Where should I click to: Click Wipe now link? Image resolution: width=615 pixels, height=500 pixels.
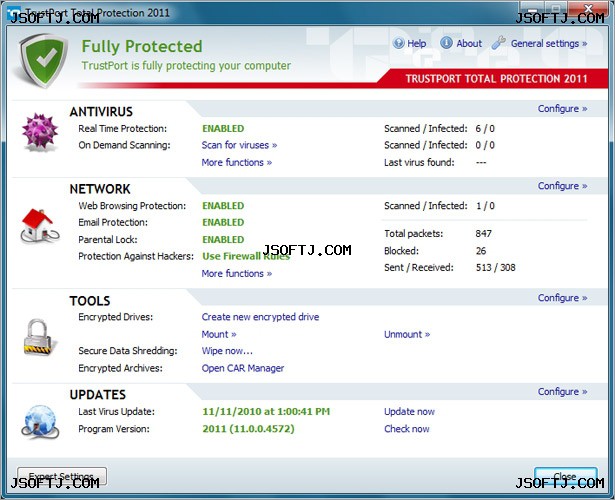tap(227, 351)
